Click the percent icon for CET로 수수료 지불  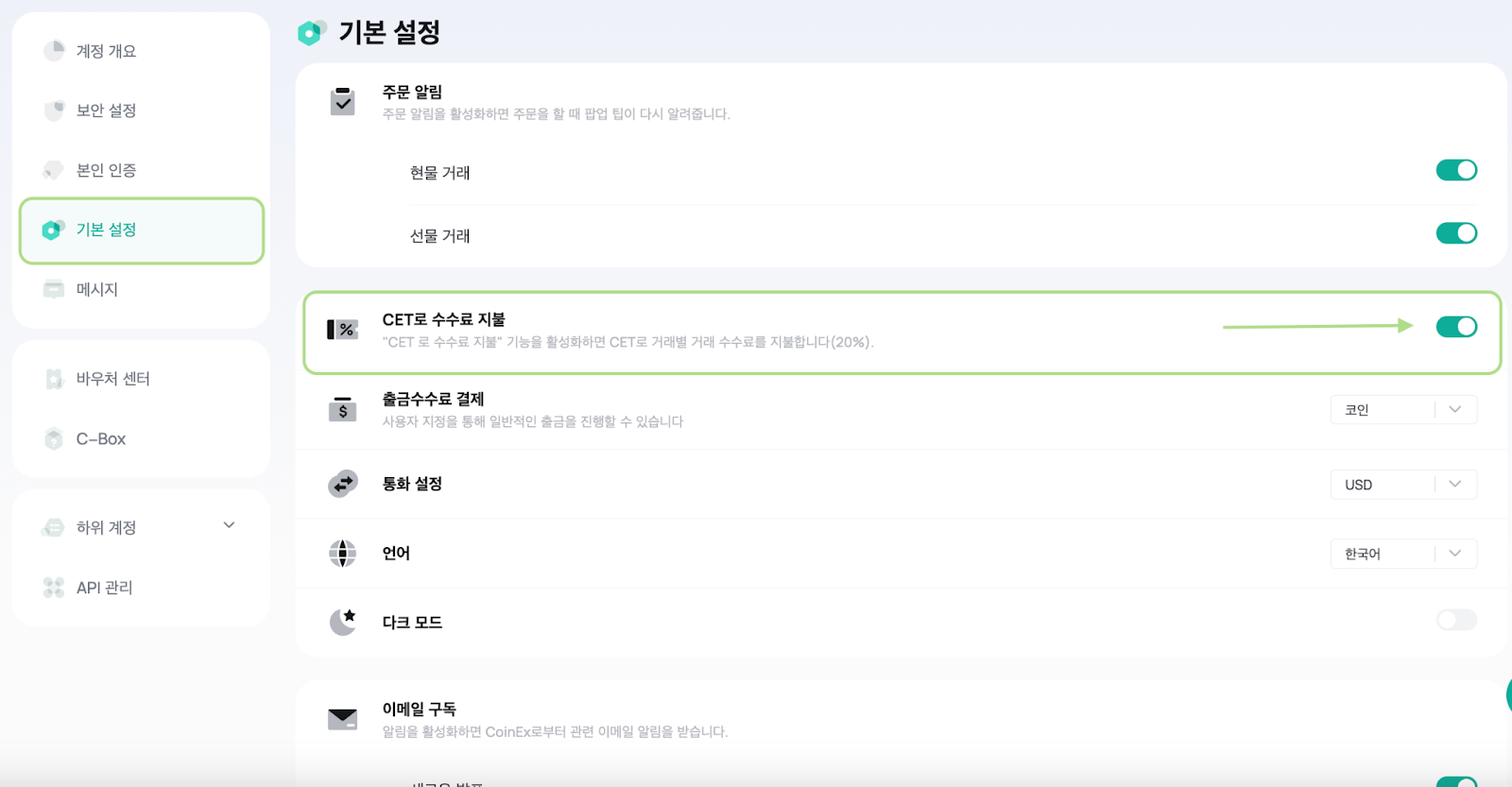pos(342,330)
